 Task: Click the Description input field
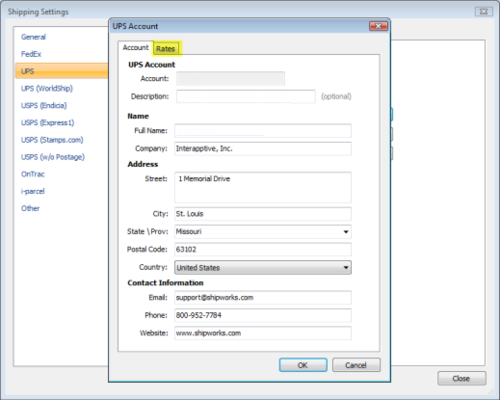246,96
